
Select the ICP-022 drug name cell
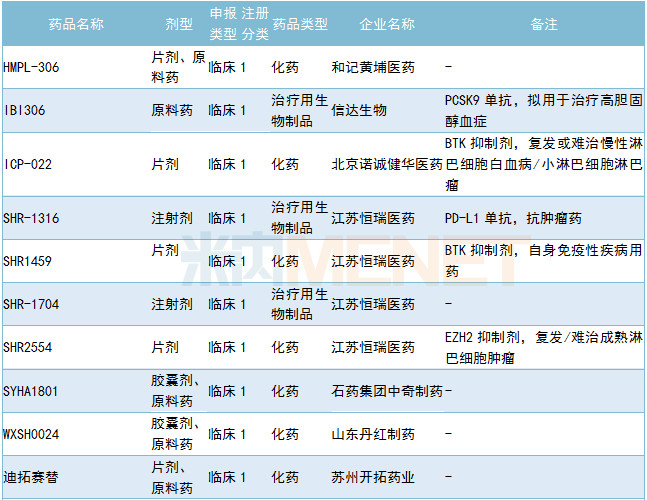coord(28,165)
